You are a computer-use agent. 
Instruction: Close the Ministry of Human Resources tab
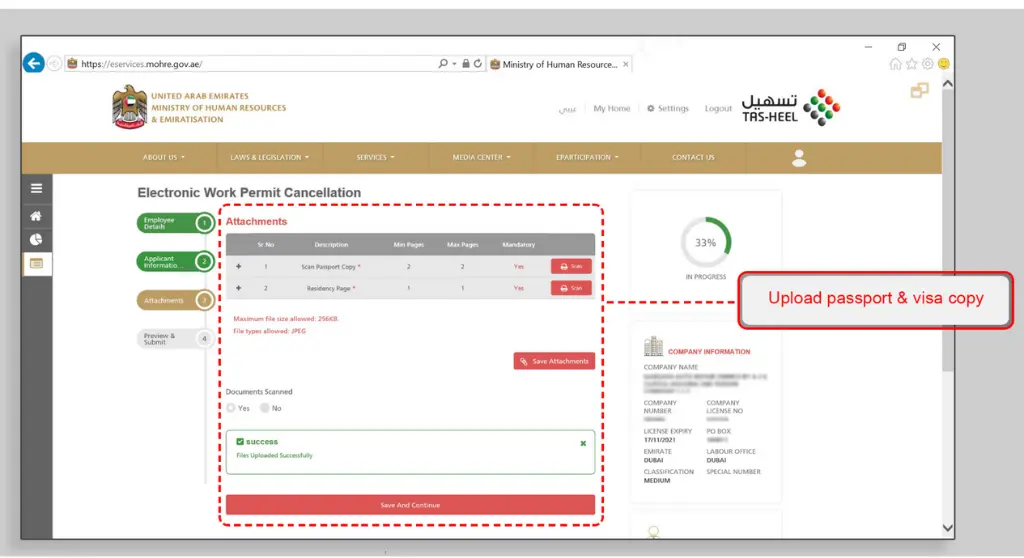pos(626,64)
